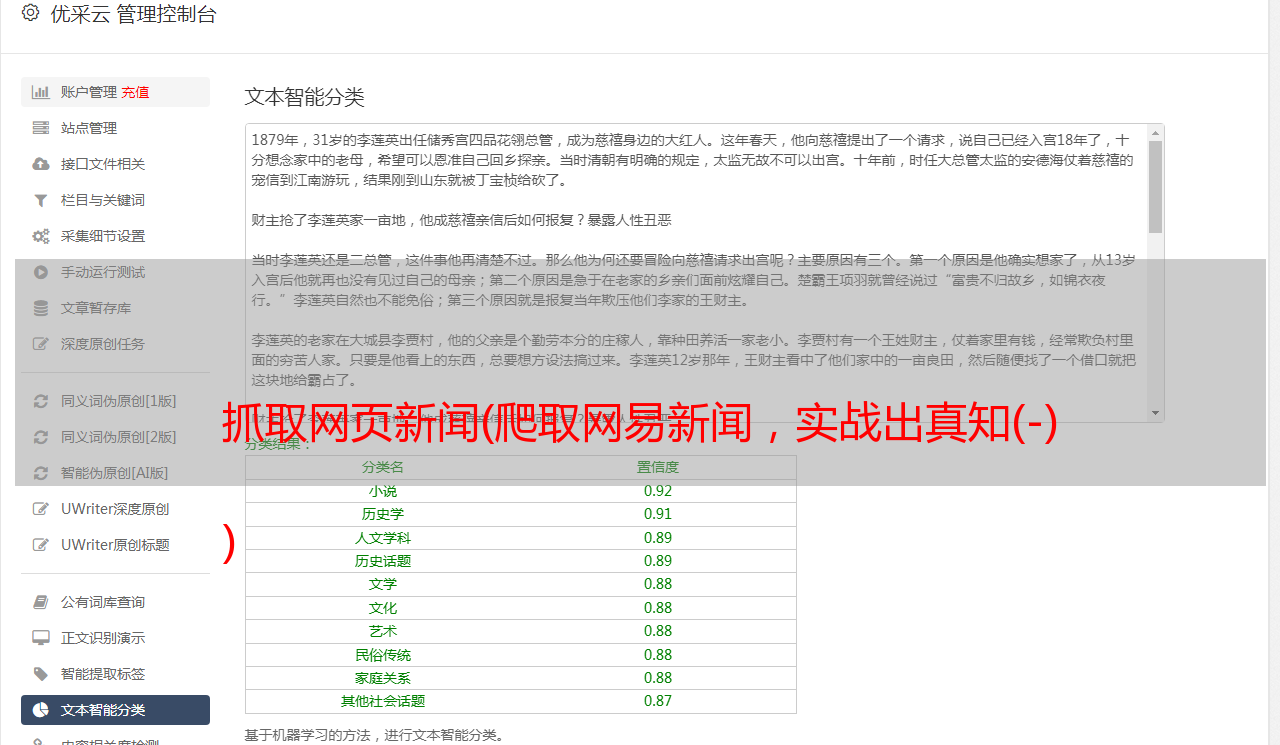Click the 民俗传统 category cell
This screenshot has width=1280, height=745.
point(383,655)
